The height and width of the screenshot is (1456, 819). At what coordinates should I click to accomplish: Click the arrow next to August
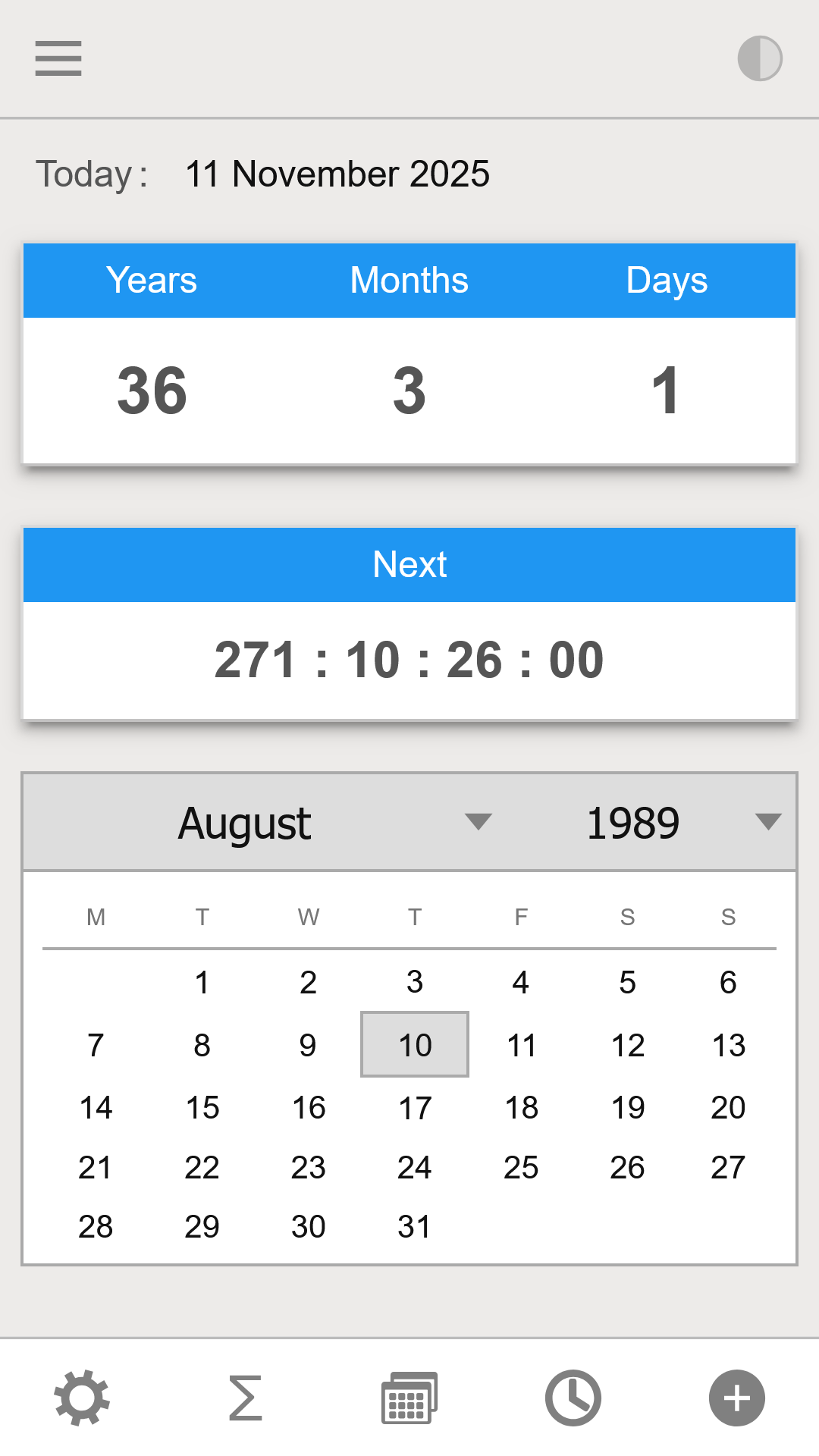[479, 822]
